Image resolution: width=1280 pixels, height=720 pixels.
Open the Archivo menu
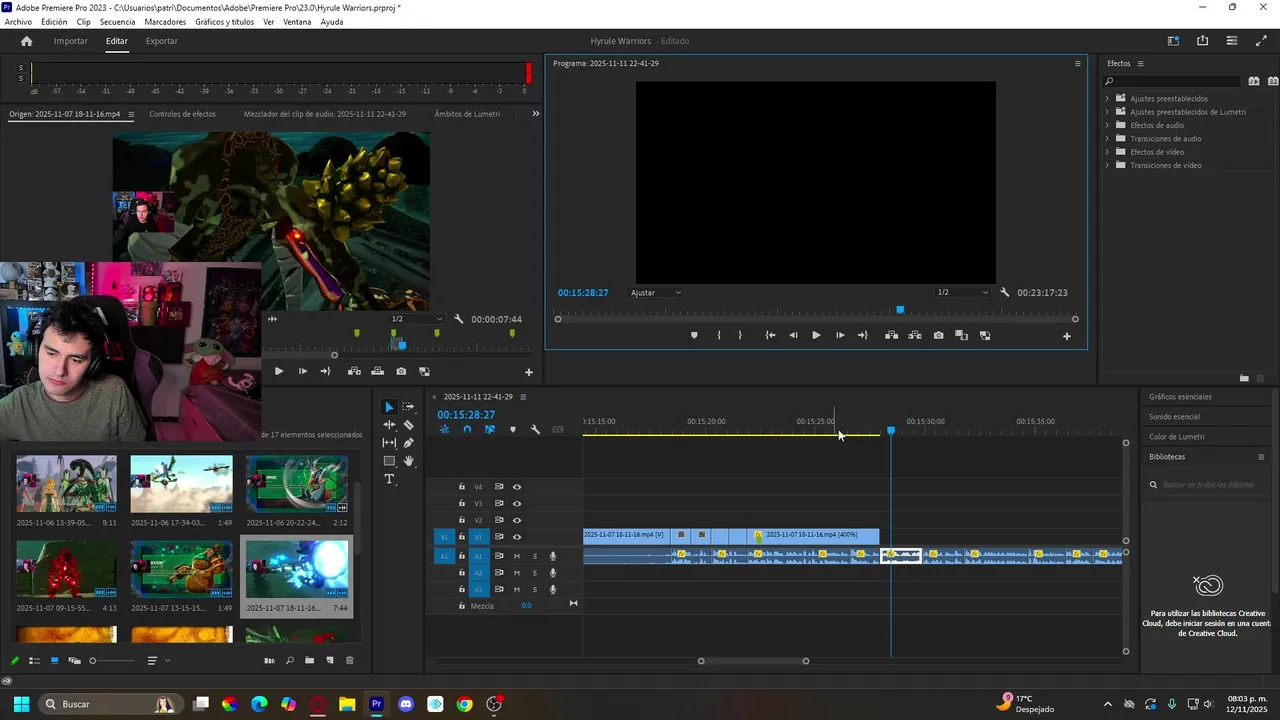pyautogui.click(x=18, y=22)
